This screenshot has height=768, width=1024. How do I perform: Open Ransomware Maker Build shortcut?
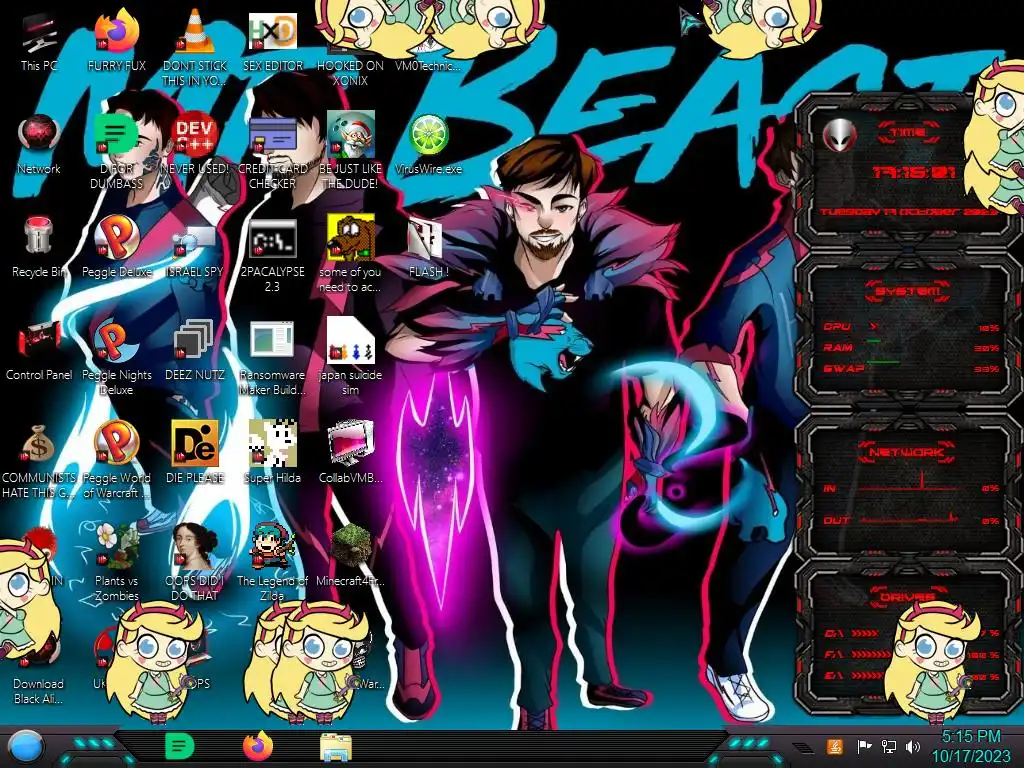272,358
